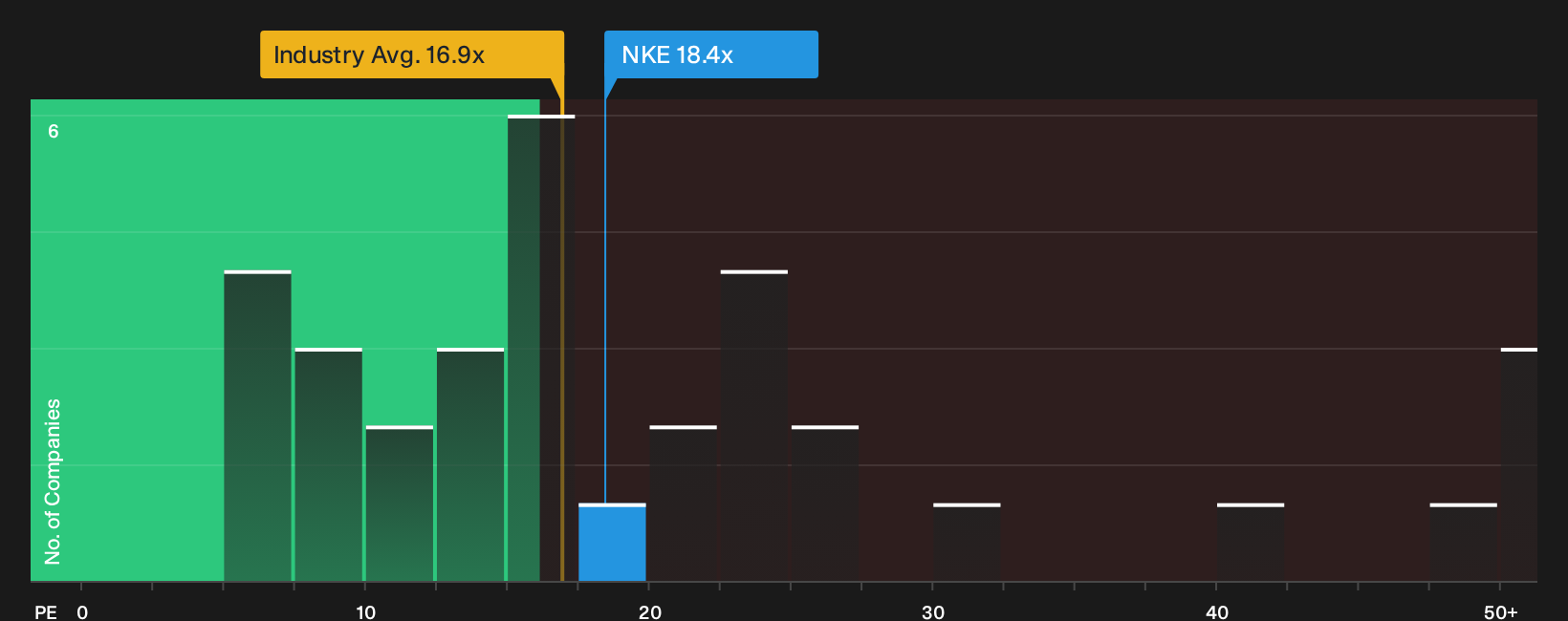Image resolution: width=1568 pixels, height=621 pixels.
Task: Select the histogram bar between PE 5 and 7.5
Action: click(257, 426)
